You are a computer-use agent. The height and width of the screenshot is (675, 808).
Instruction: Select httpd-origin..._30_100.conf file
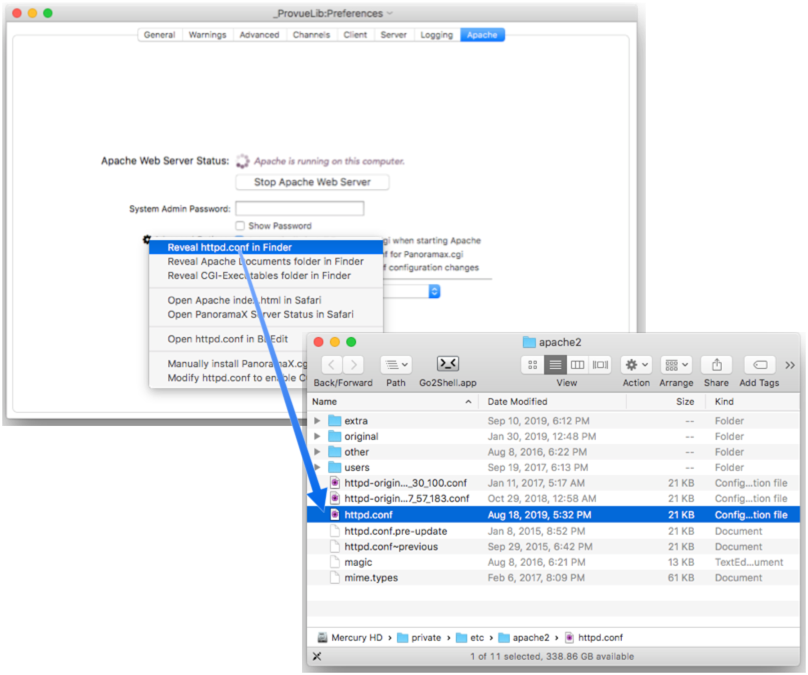(553, 483)
